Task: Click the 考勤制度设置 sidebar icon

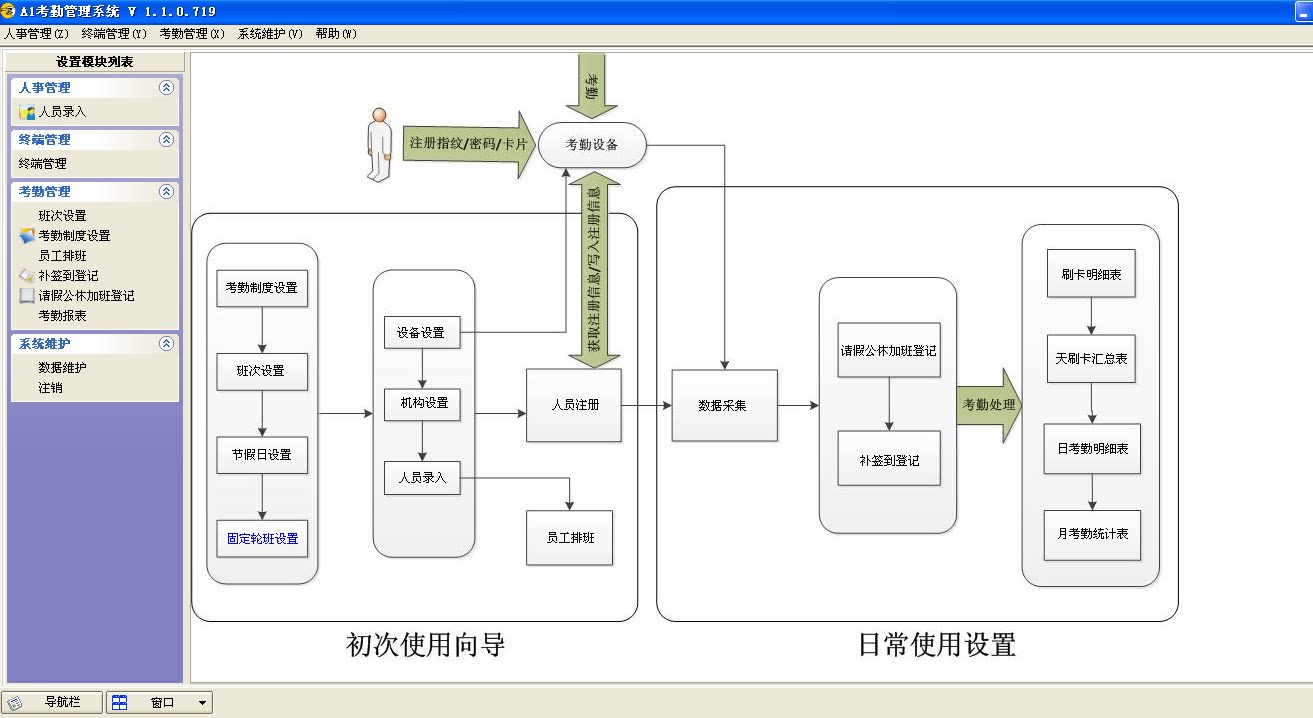Action: [x=27, y=236]
